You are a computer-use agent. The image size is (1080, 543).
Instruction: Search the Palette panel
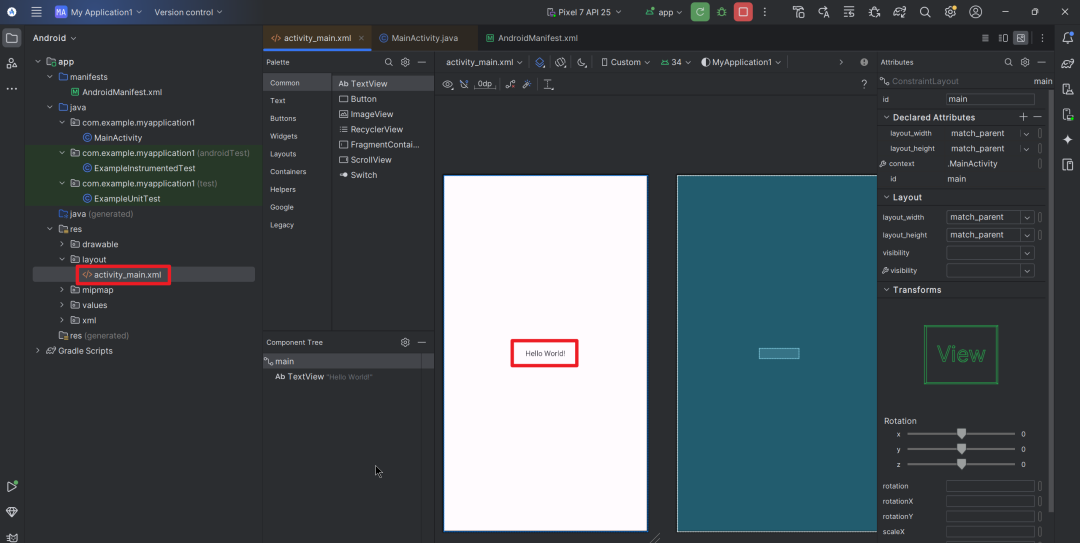coord(388,62)
